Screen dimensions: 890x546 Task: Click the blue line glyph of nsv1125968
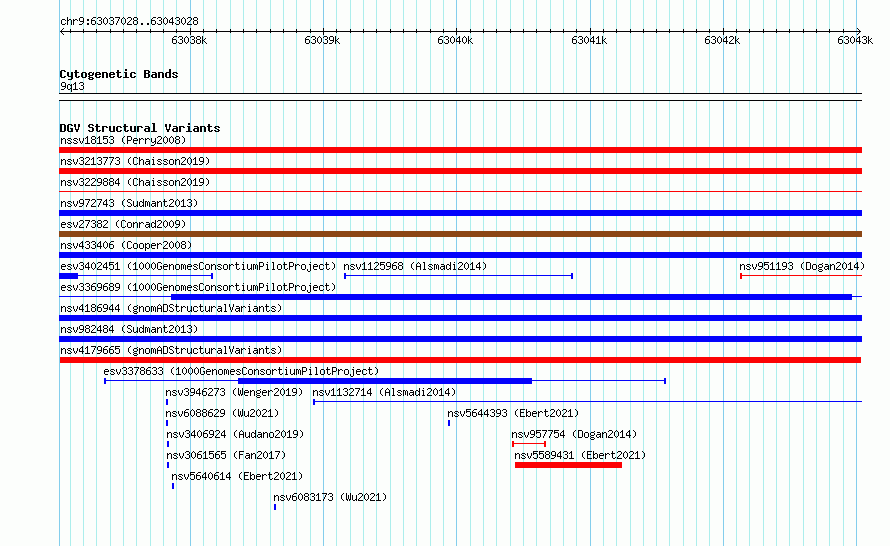459,276
